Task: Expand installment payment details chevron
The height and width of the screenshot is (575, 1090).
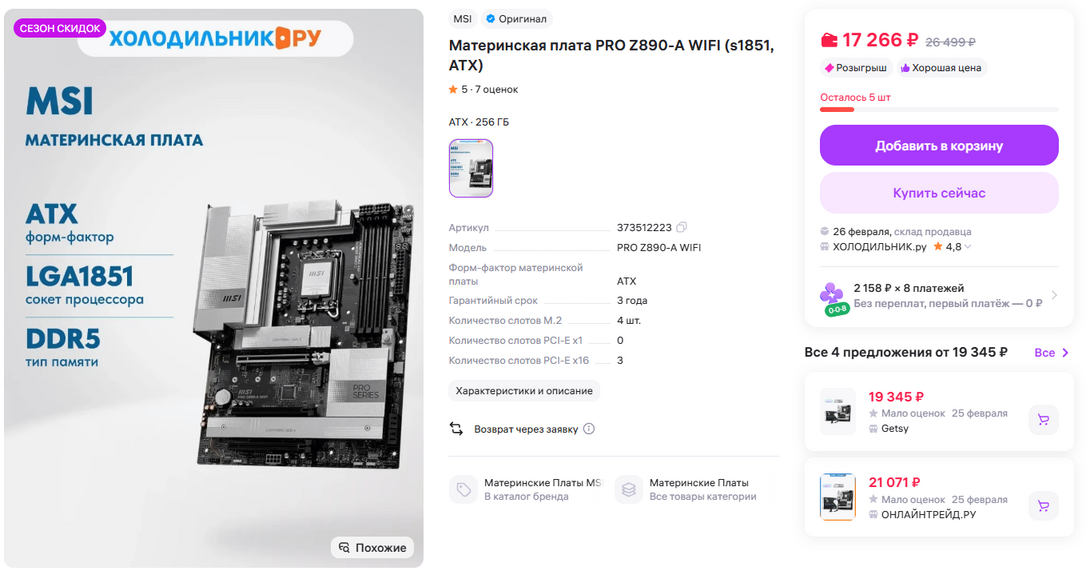Action: tap(1054, 295)
